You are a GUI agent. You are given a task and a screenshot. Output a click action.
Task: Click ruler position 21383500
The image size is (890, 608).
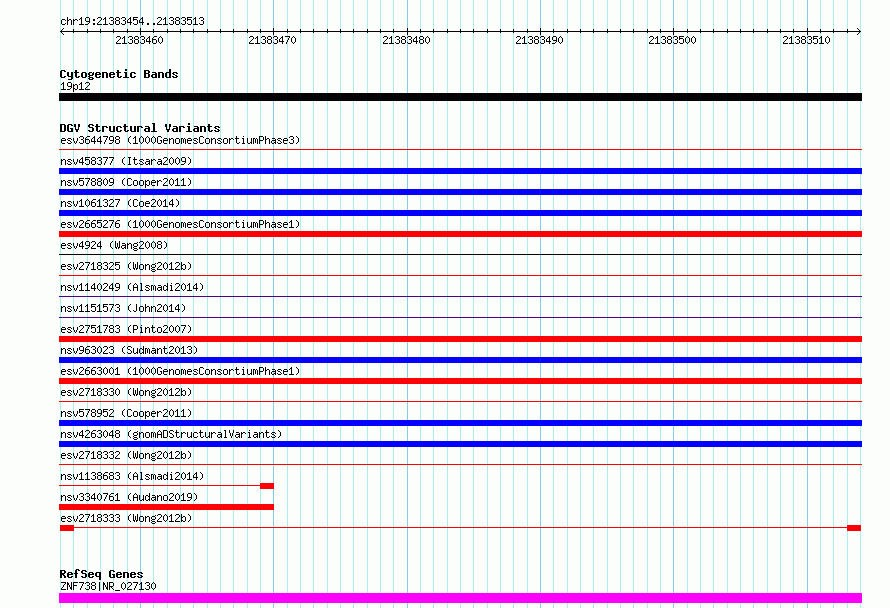[673, 40]
